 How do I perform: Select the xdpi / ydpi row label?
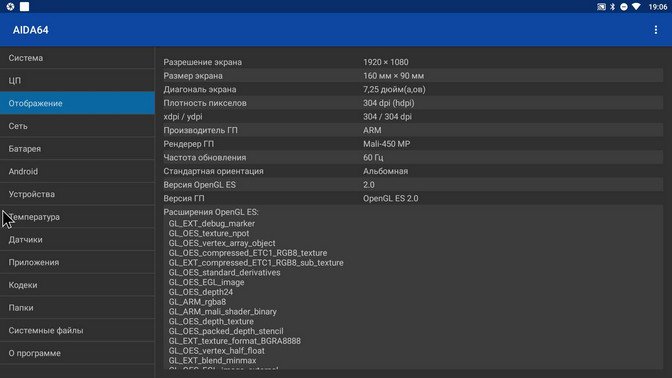(x=183, y=117)
